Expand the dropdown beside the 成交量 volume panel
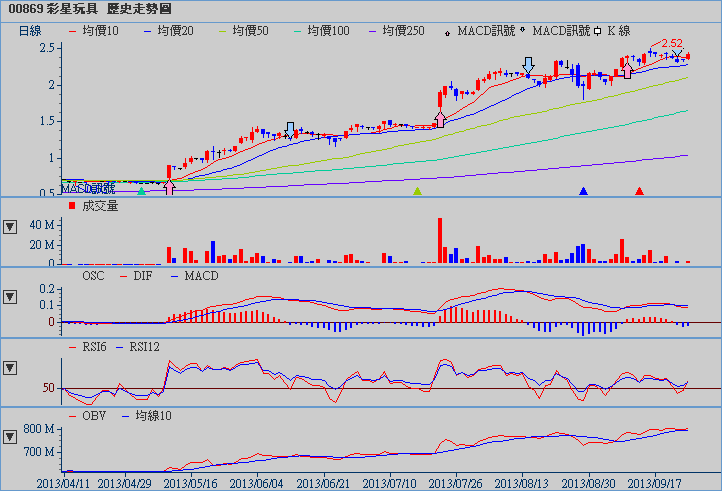This screenshot has width=722, height=491. [11, 226]
